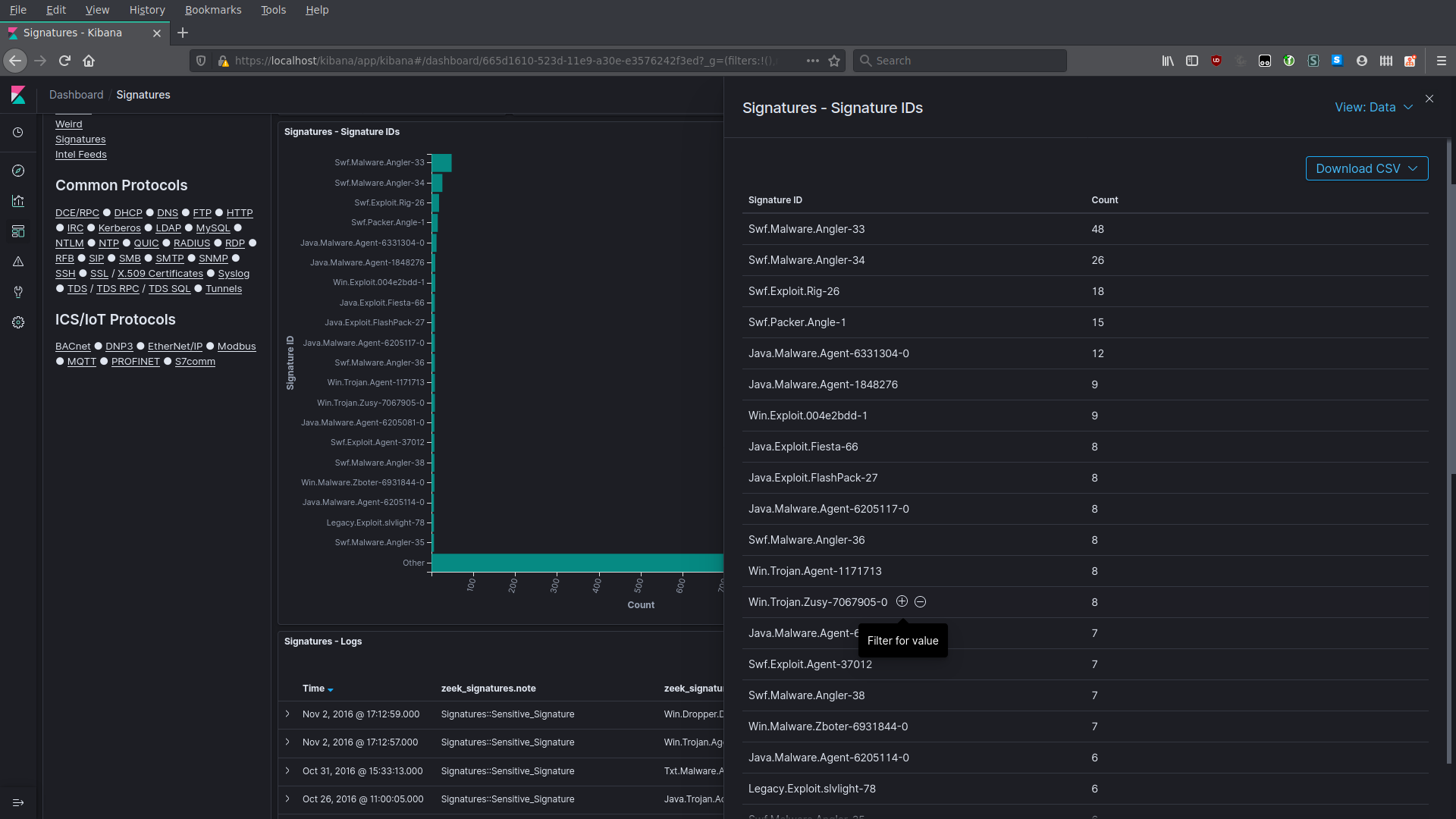Click the Weird link in sidebar

click(69, 123)
